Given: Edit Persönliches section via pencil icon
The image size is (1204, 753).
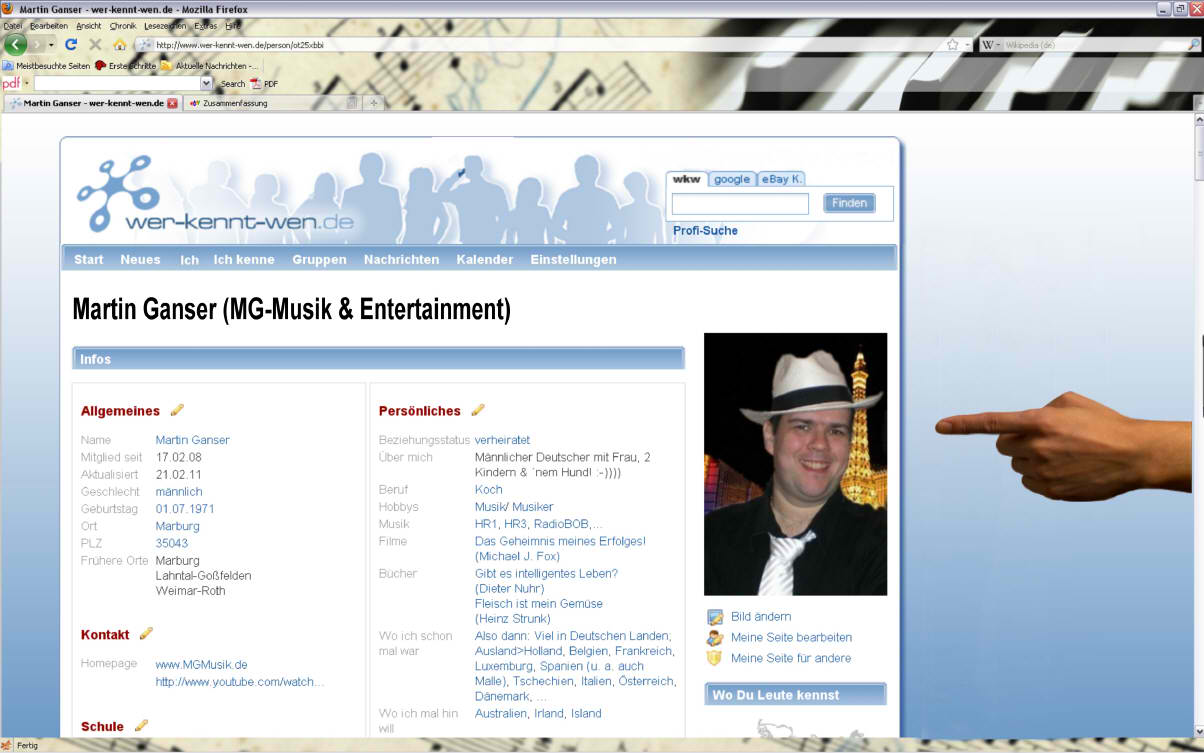Looking at the screenshot, I should pos(478,410).
